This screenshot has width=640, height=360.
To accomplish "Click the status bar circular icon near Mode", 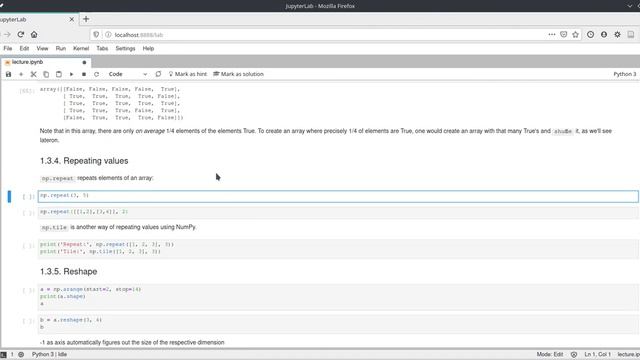I will pos(574,354).
